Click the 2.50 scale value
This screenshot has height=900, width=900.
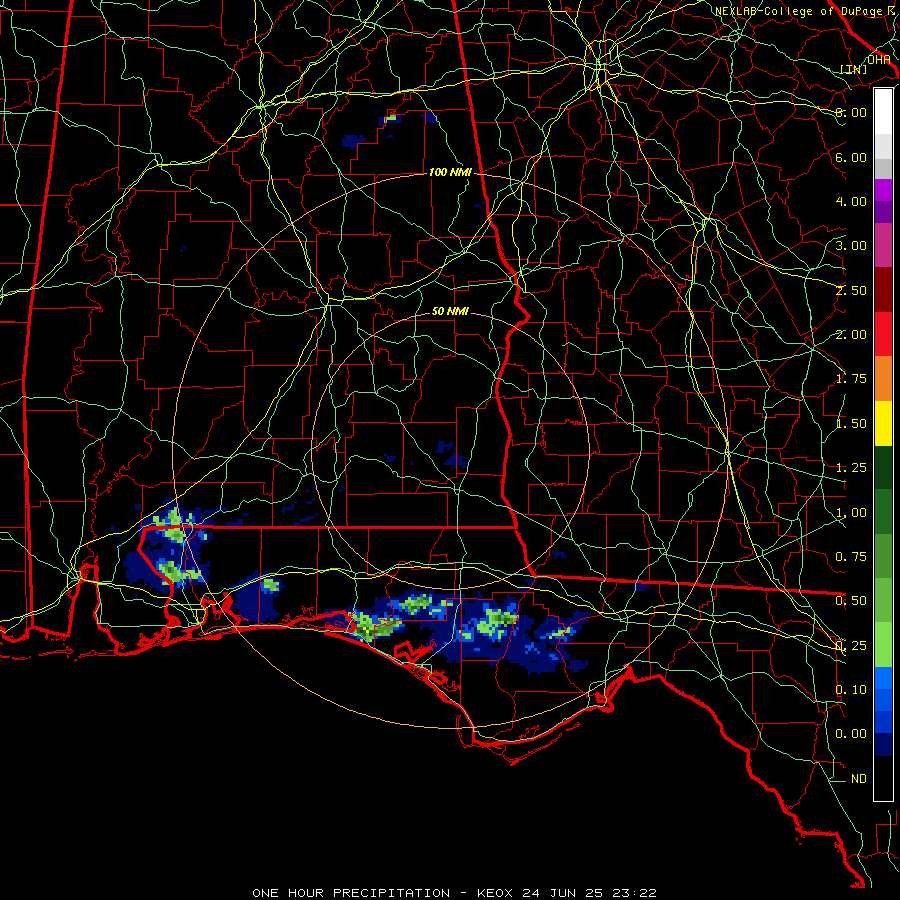pos(851,290)
